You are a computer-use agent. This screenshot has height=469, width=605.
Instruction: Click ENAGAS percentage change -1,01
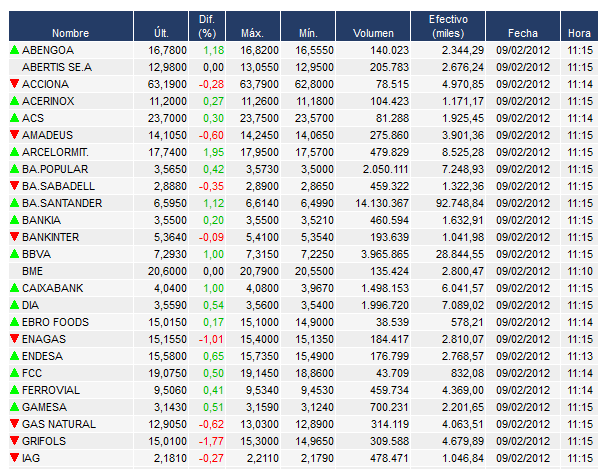(x=211, y=339)
